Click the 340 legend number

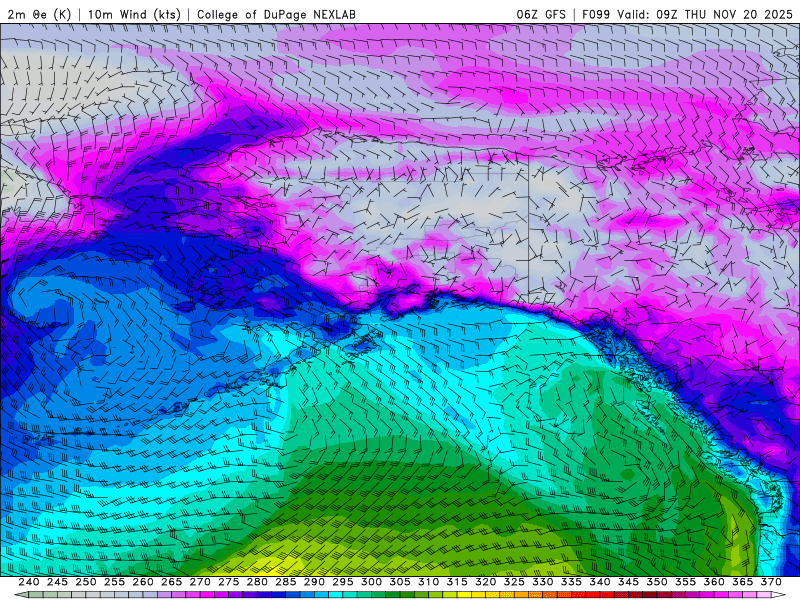pos(600,582)
